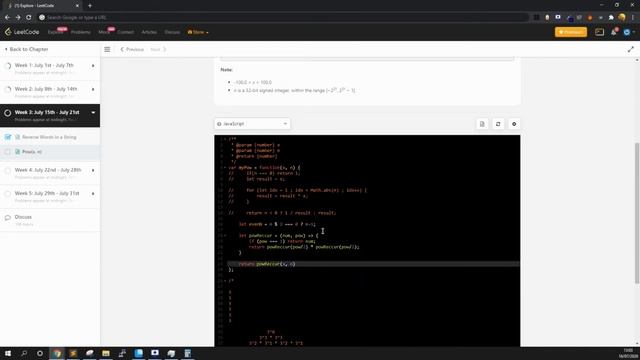Toggle the sidebar hamburger menu
Screen dimensions: 640x360
tap(107, 49)
